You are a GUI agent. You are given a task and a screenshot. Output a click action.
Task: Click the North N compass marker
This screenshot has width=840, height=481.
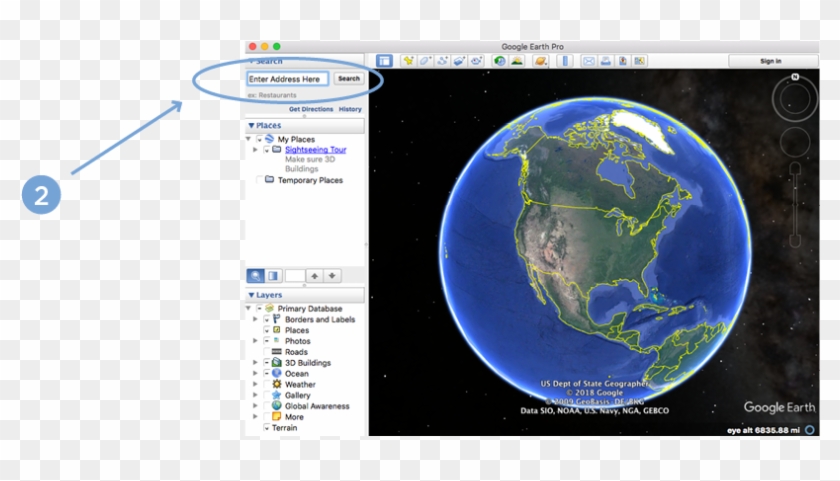pyautogui.click(x=795, y=77)
